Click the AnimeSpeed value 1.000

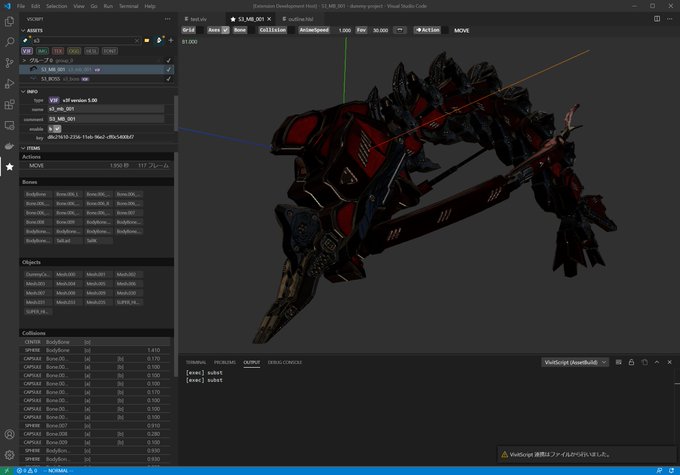tap(345, 30)
